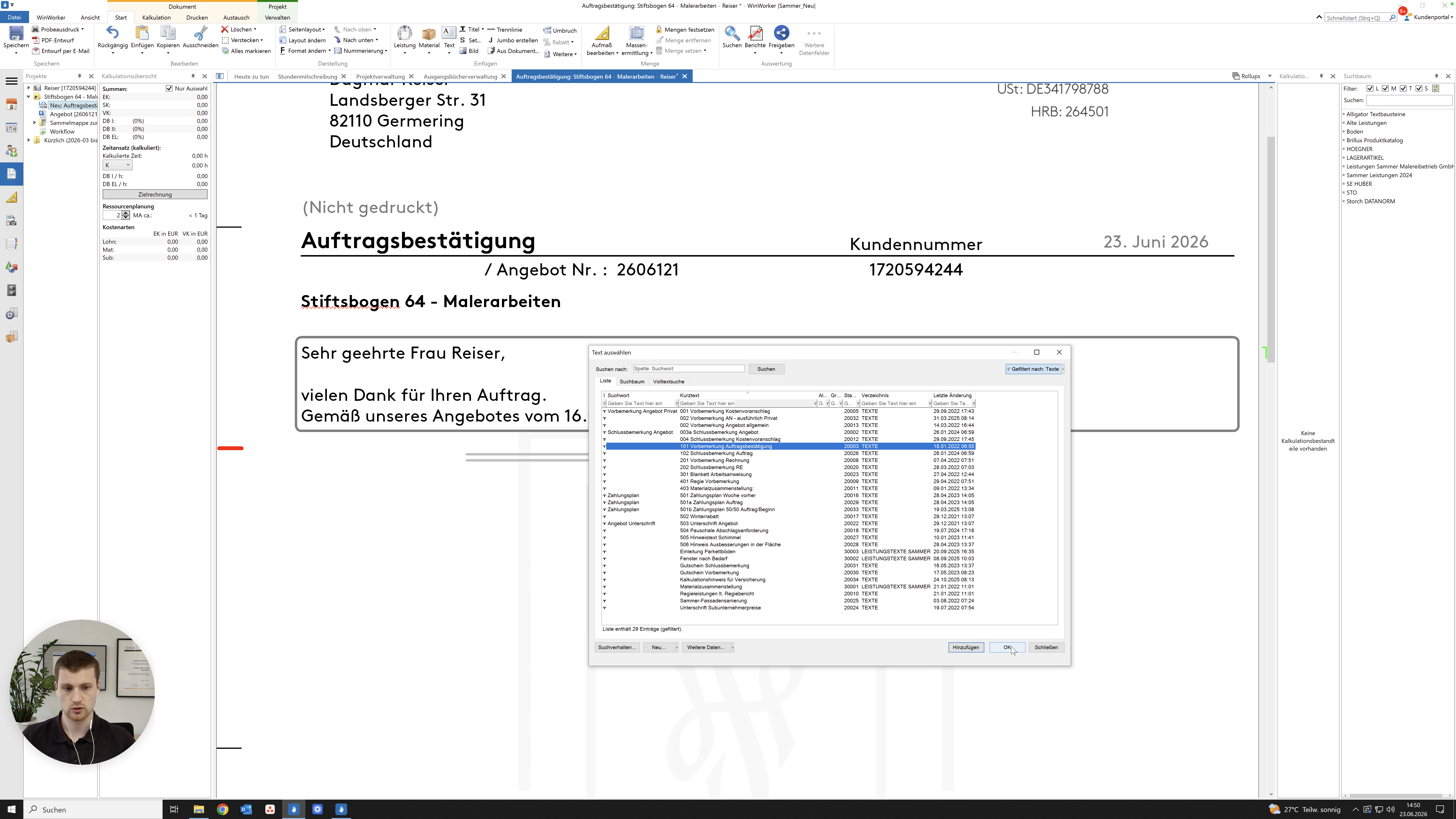The width and height of the screenshot is (1456, 819).
Task: Click the Freigeben share icon
Action: coord(781,33)
